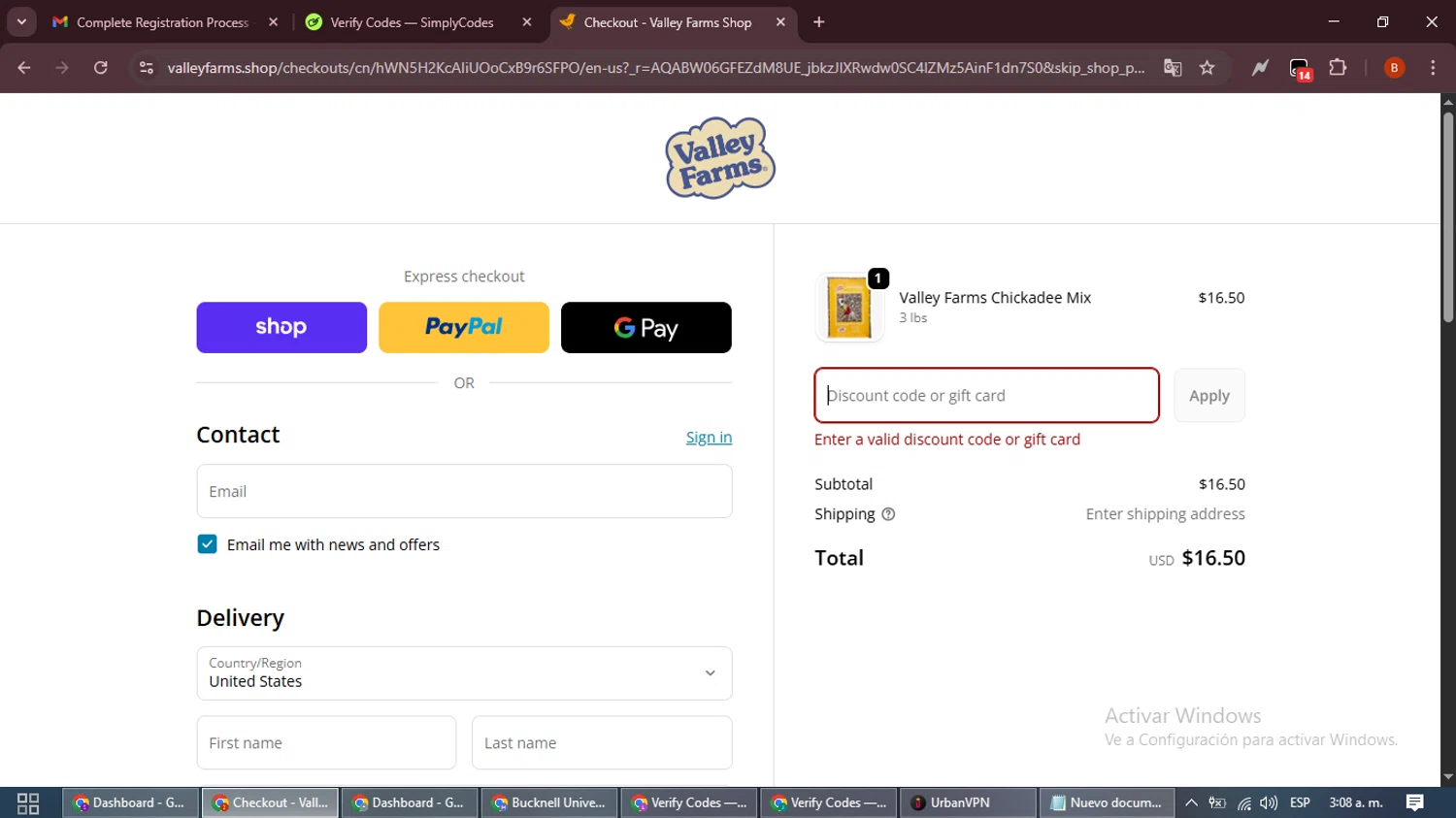Open the Nuevo docum... taskbar window
Screen dimensions: 1456x818
point(1108,802)
